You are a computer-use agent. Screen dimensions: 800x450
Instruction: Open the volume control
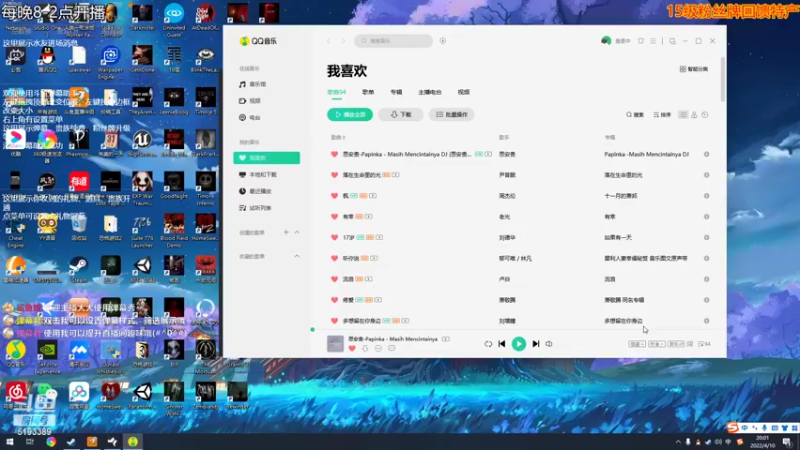pyautogui.click(x=549, y=344)
